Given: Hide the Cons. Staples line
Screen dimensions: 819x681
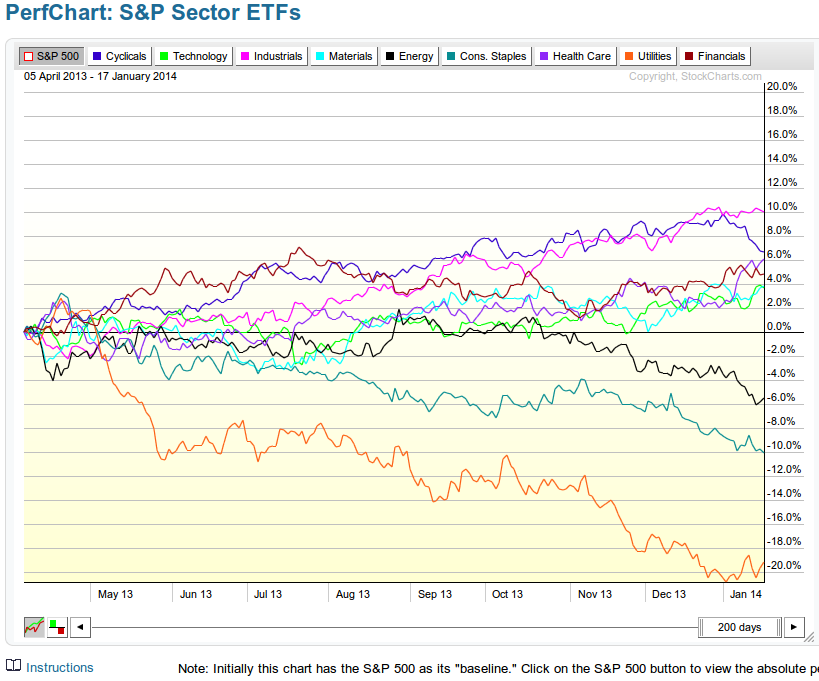Looking at the screenshot, I should pyautogui.click(x=487, y=56).
